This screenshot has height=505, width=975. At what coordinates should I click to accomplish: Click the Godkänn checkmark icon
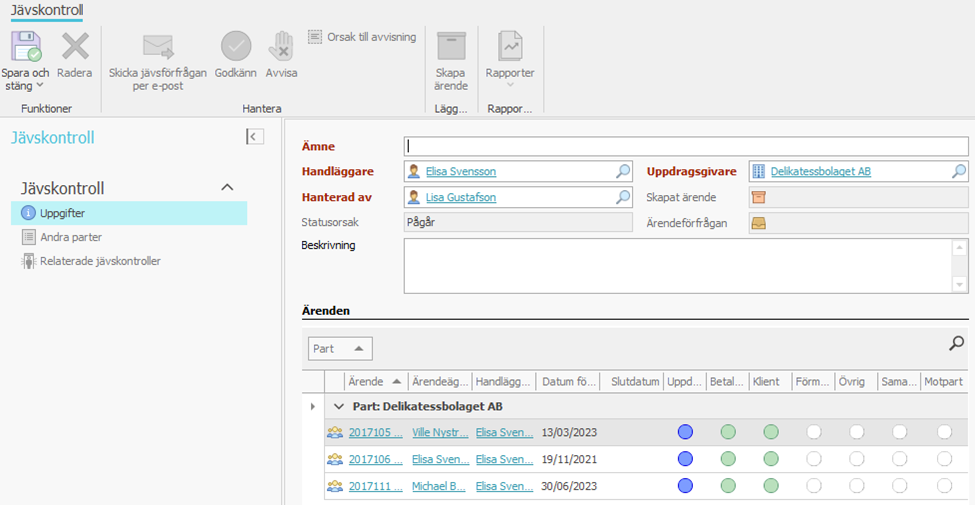236,47
